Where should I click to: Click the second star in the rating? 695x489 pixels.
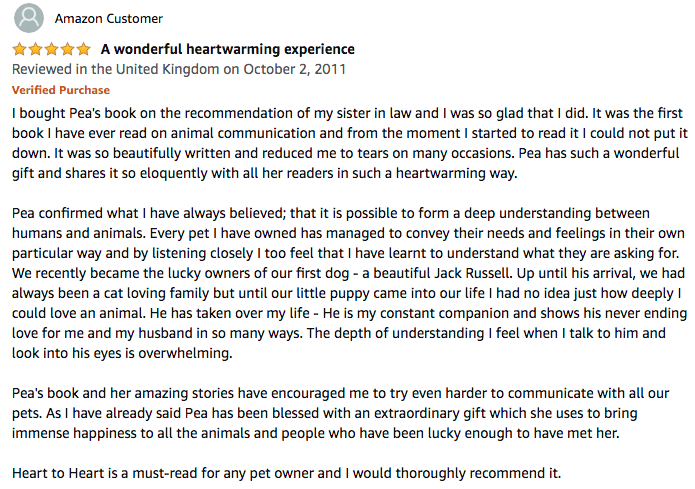point(35,49)
